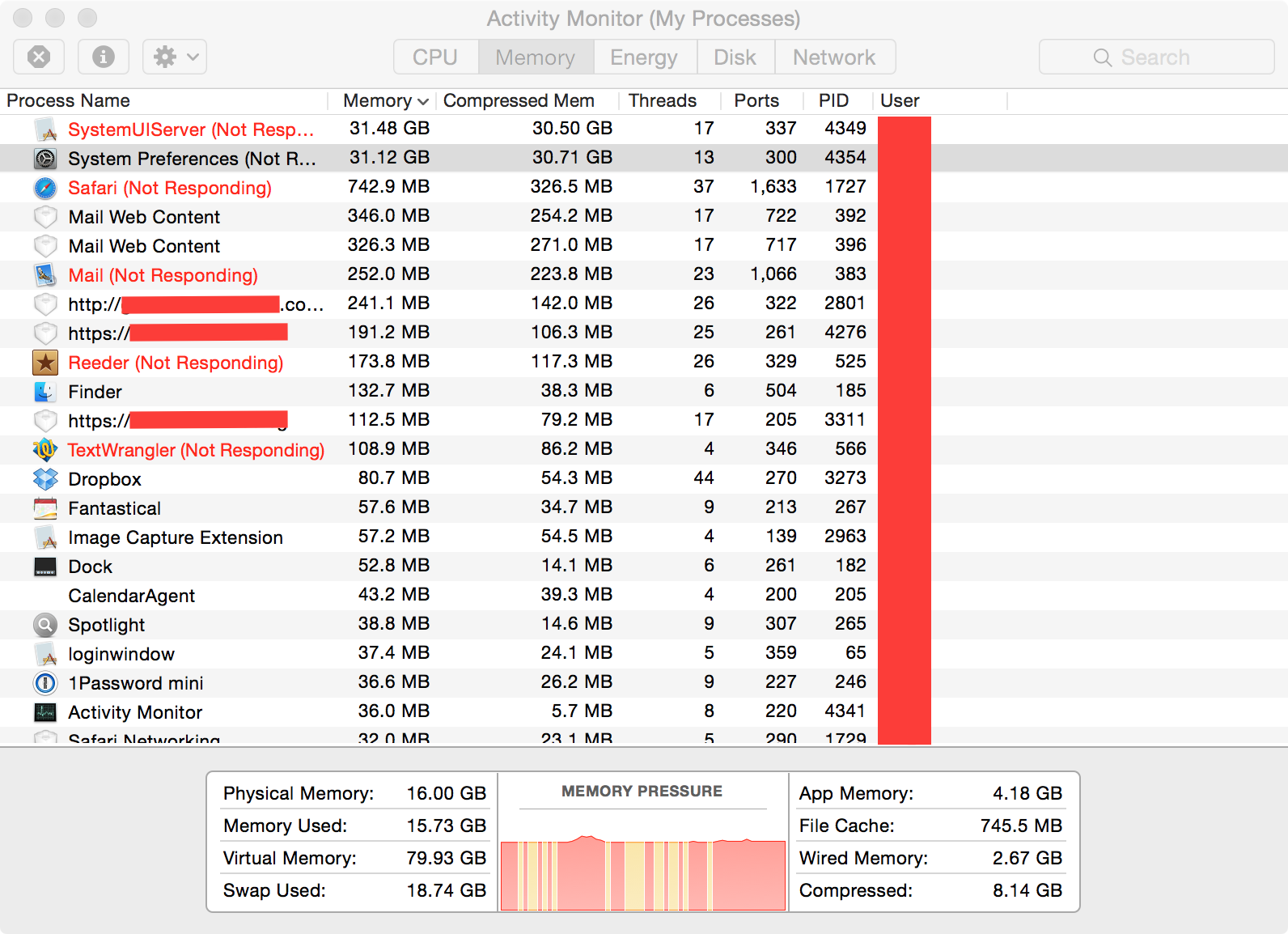Viewport: 1288px width, 934px height.
Task: Click SystemUIServer memory value 31.48 GB
Action: tap(389, 129)
